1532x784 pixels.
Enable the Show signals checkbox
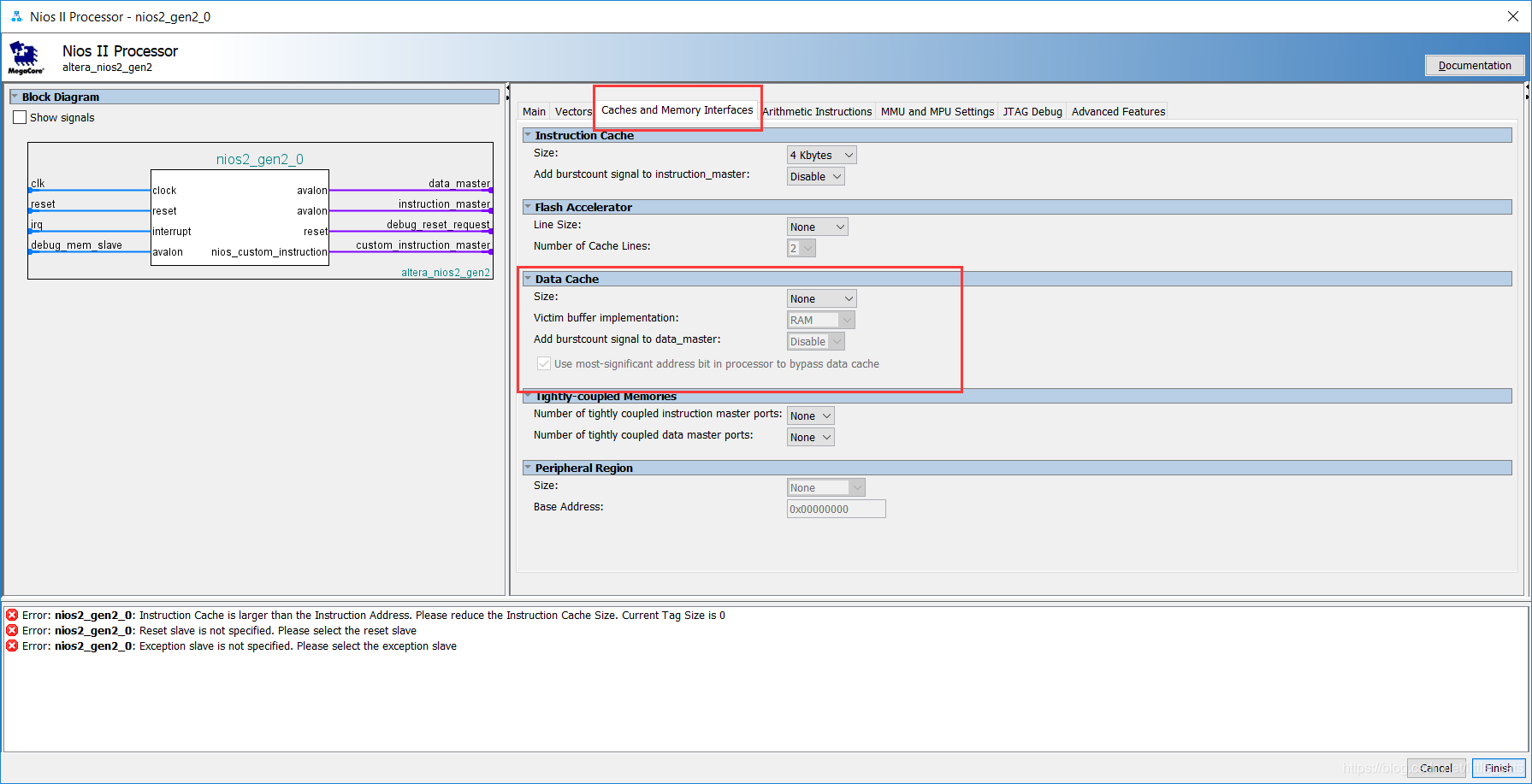point(20,117)
